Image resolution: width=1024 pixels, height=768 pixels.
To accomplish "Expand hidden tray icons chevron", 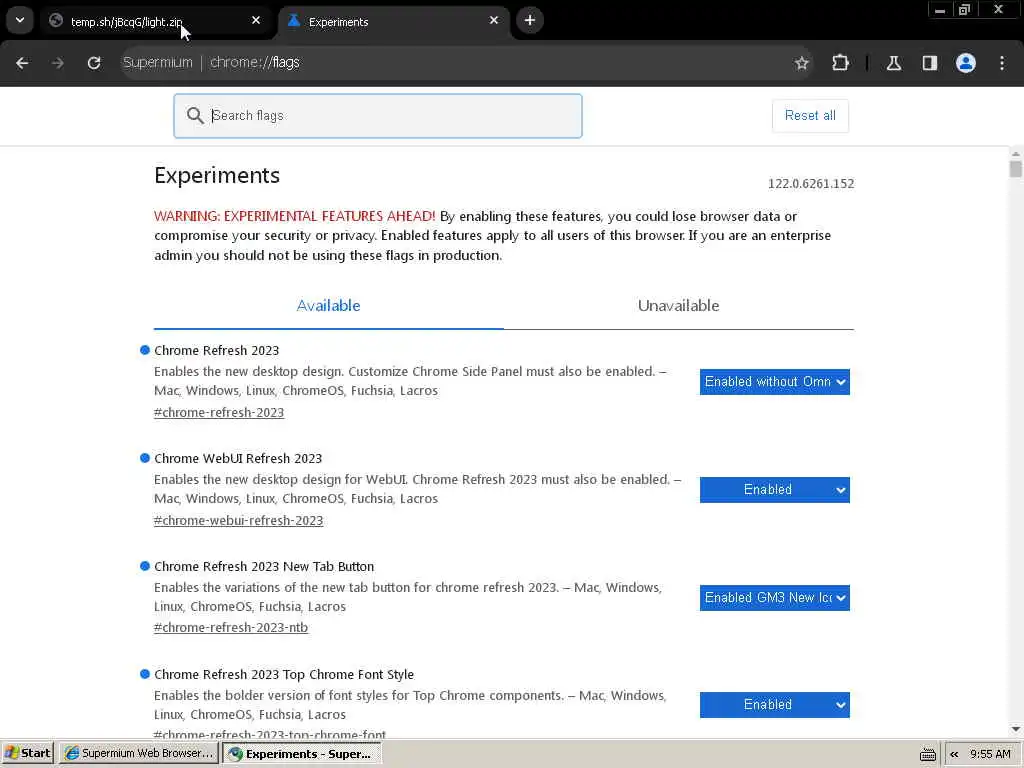I will pos(954,754).
